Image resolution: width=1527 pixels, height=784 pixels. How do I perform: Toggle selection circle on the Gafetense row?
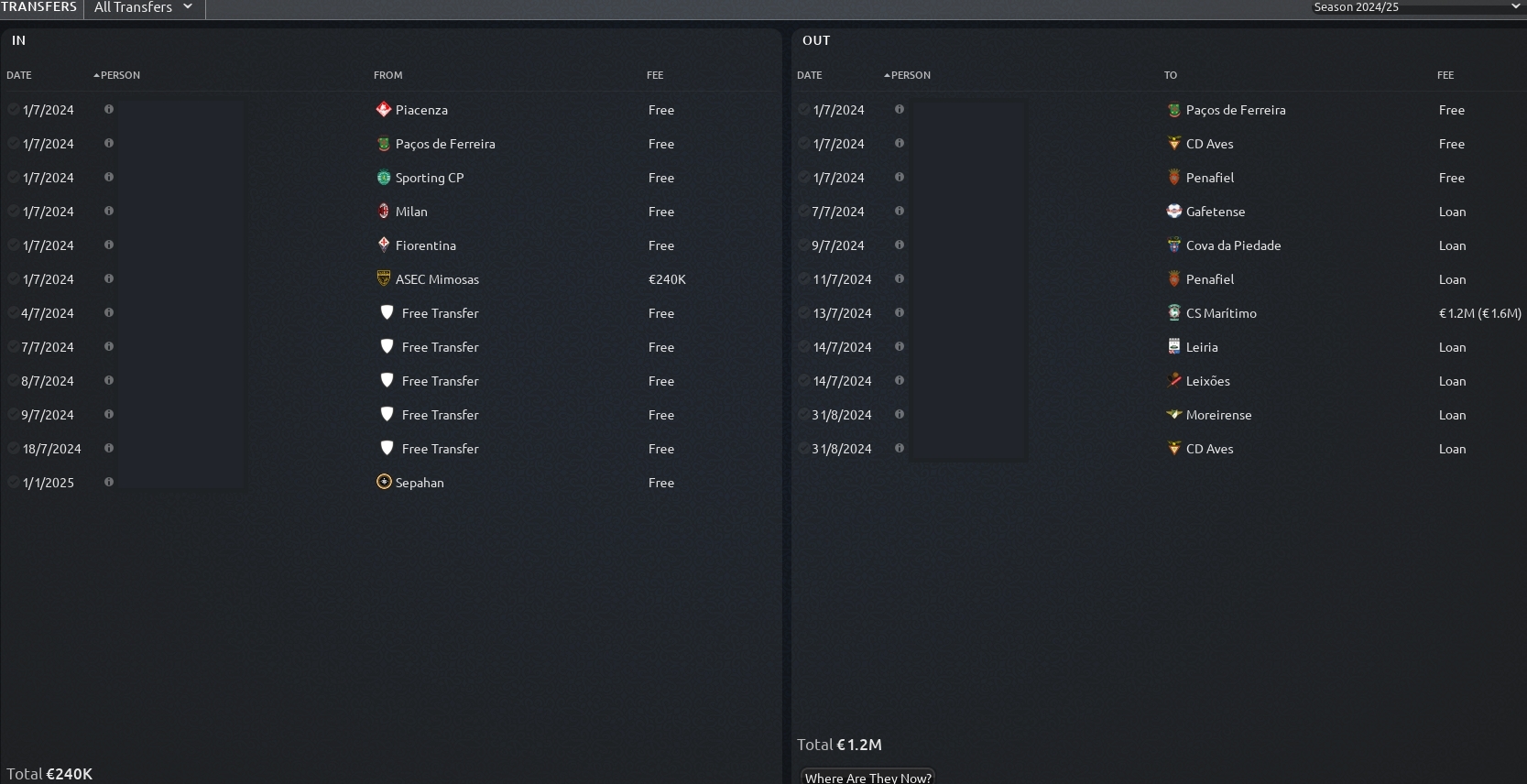tap(803, 212)
